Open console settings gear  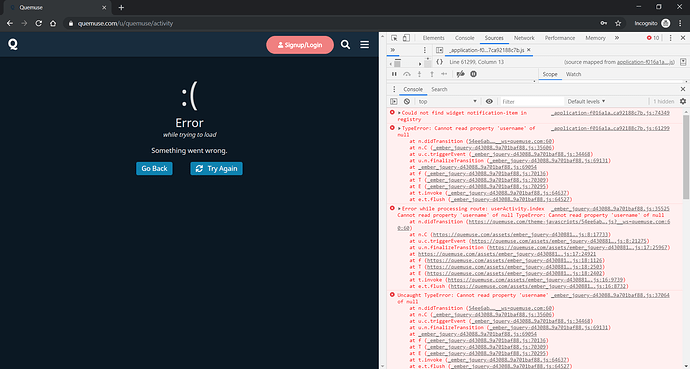(x=683, y=102)
